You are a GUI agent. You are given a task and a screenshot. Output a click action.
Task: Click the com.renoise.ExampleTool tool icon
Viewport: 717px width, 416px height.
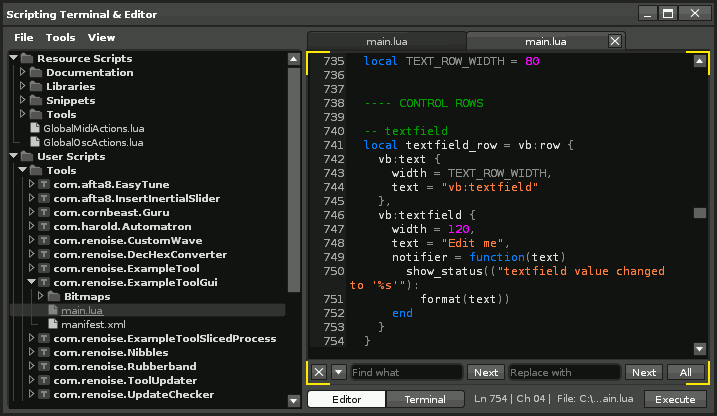click(x=44, y=268)
